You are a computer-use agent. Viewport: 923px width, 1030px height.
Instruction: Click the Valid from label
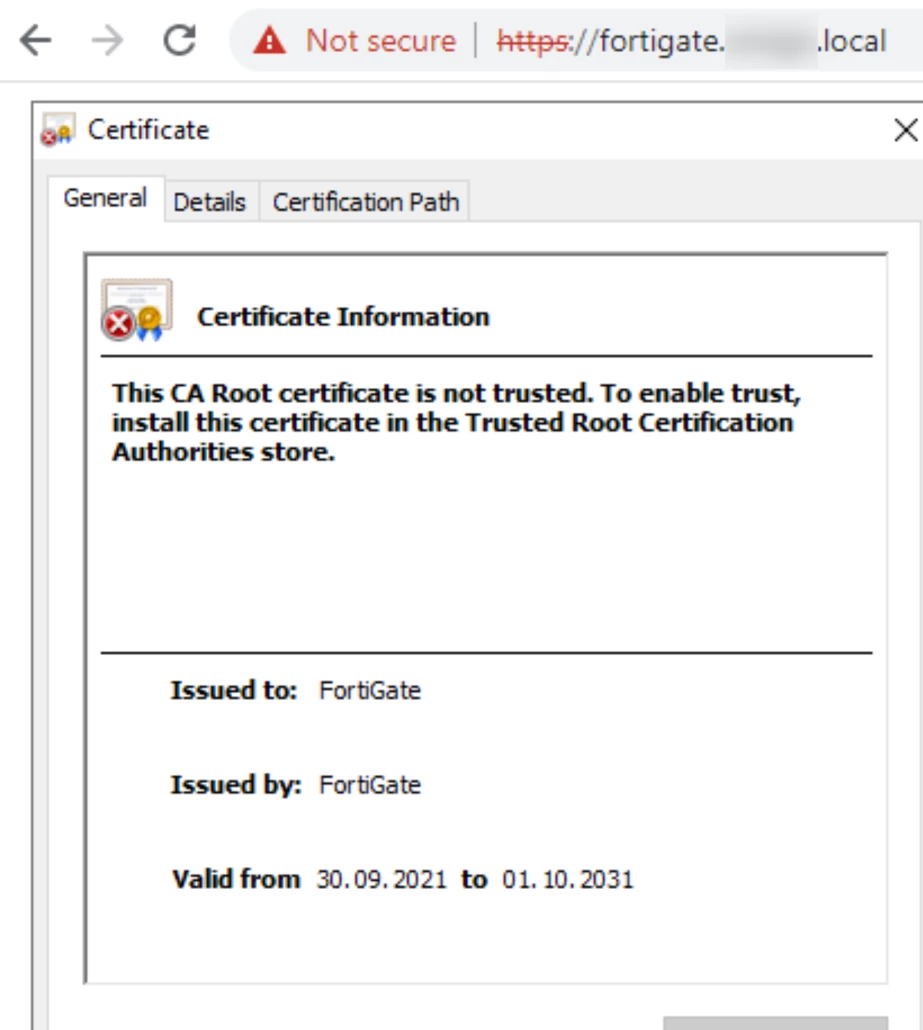[236, 879]
